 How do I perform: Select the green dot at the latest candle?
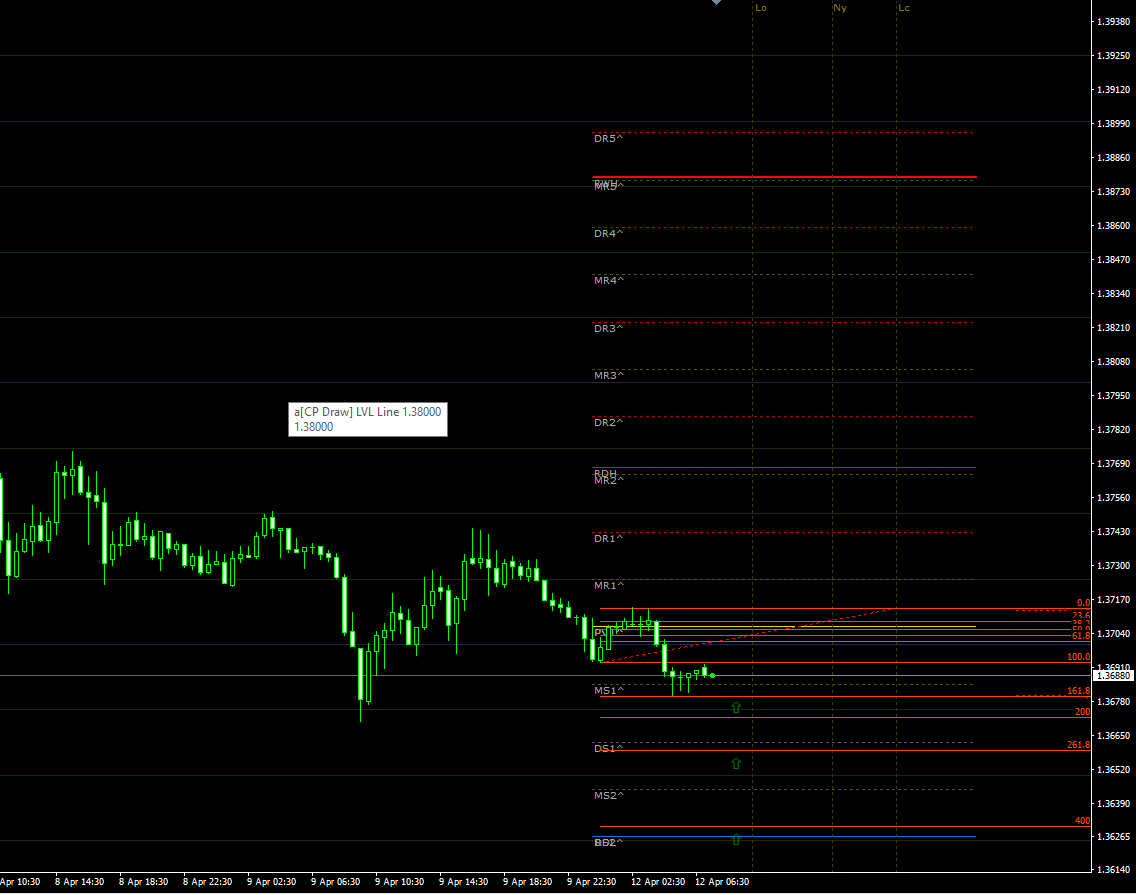coord(712,676)
